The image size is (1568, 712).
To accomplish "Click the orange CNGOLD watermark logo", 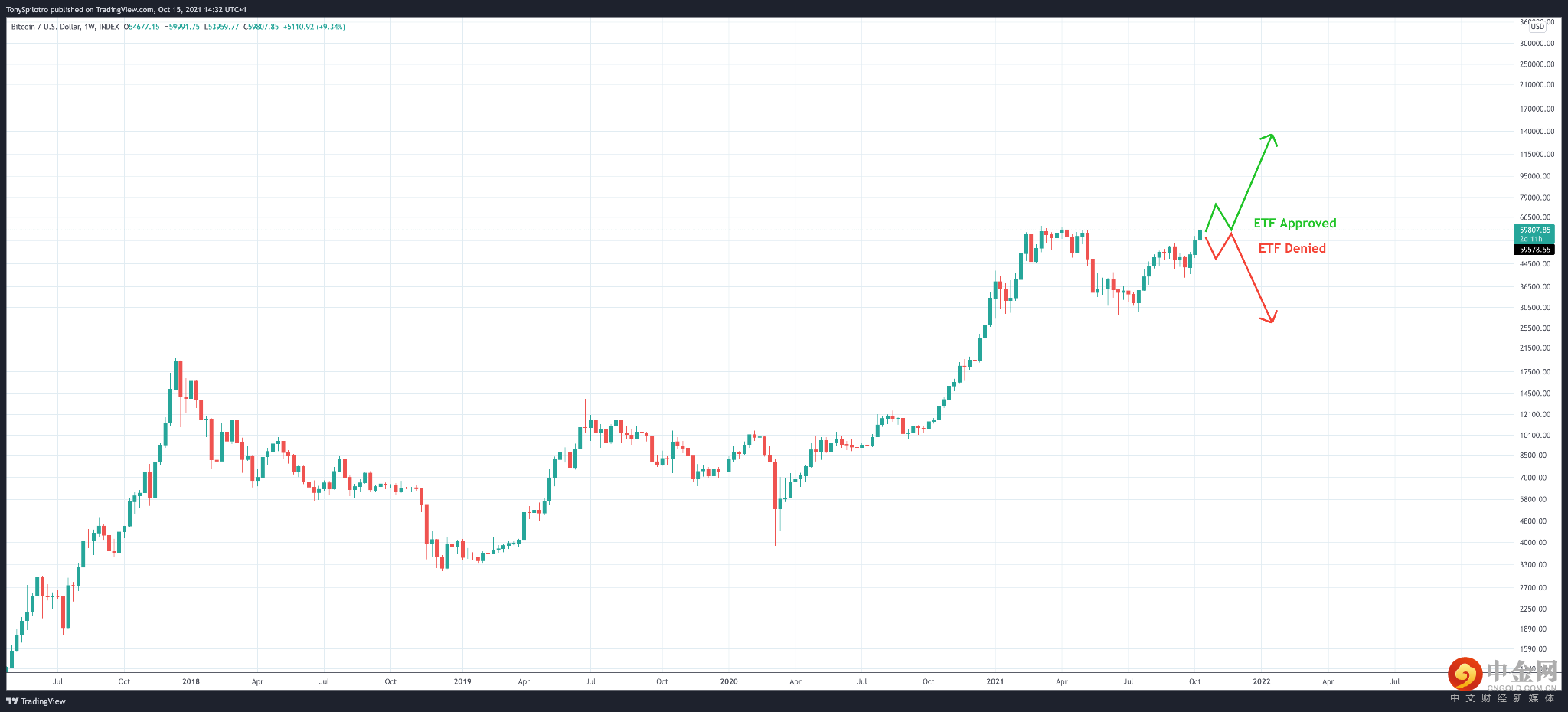I will pyautogui.click(x=1465, y=674).
